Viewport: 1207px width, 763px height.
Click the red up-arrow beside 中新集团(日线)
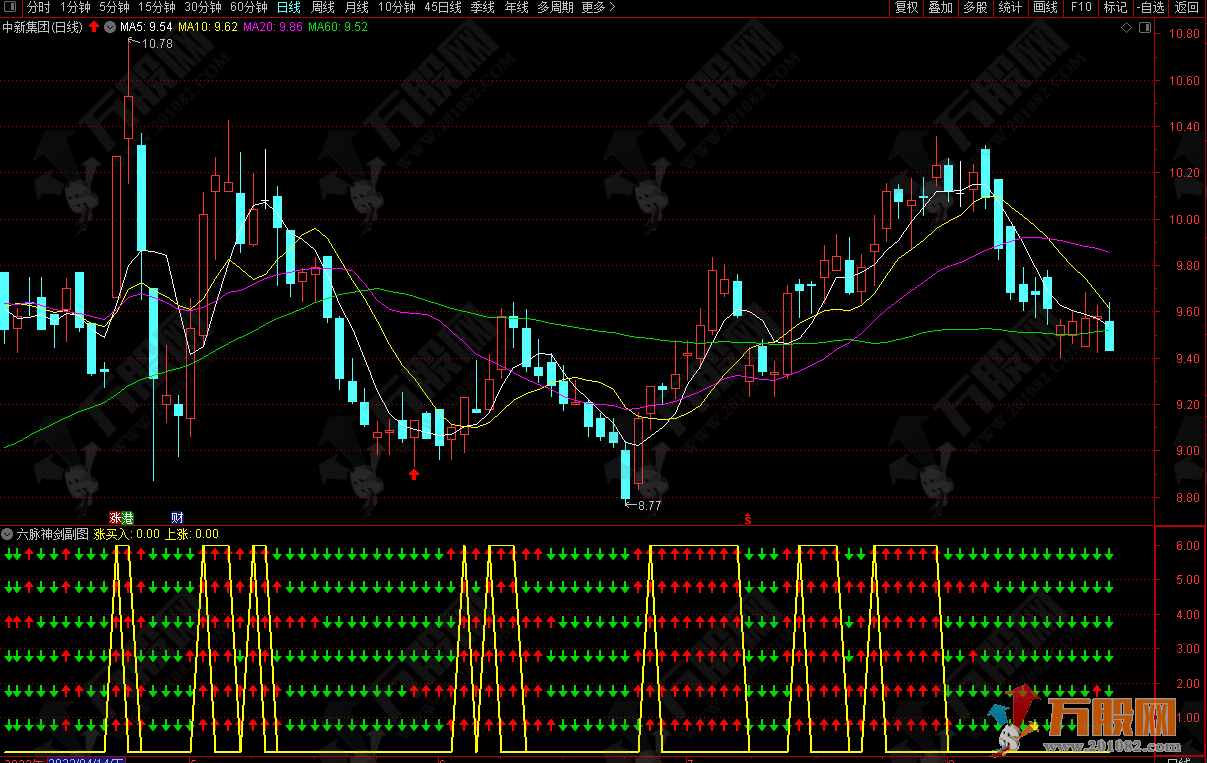[94, 27]
